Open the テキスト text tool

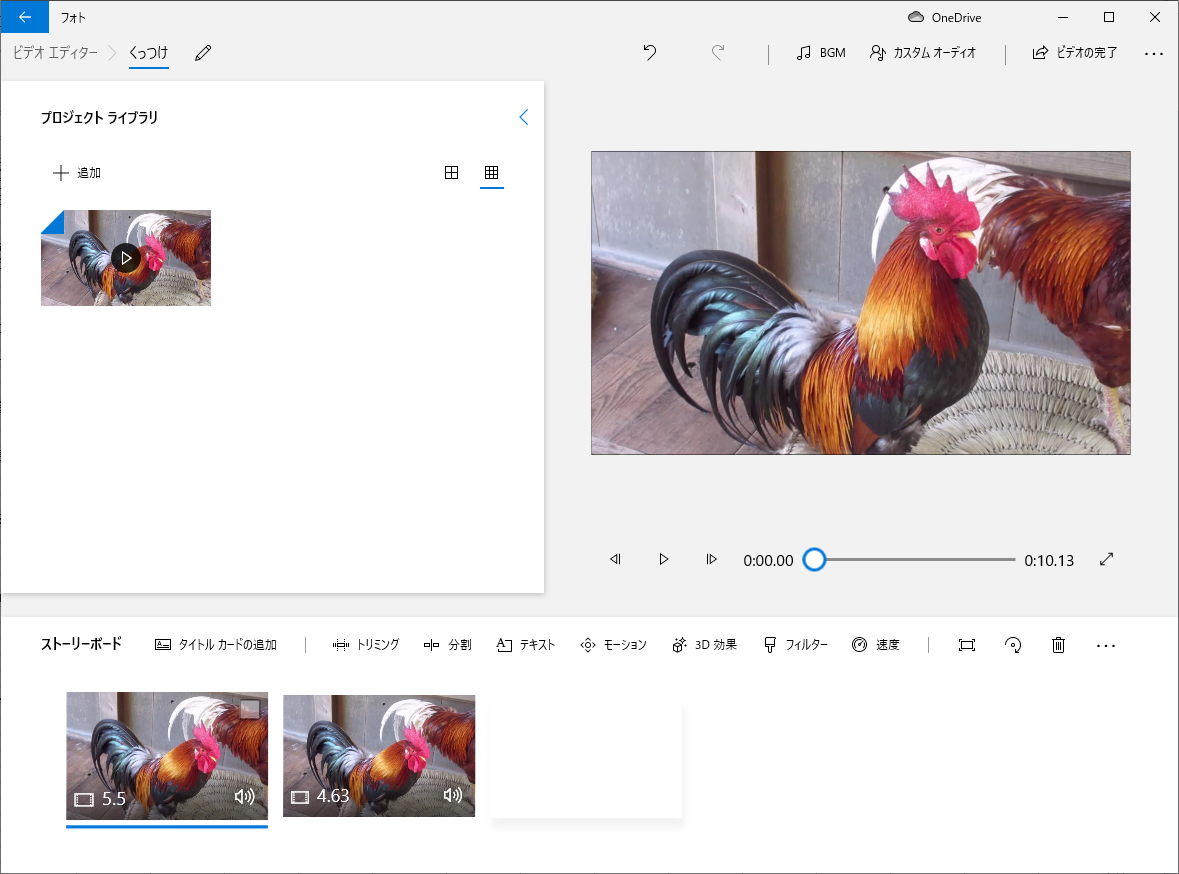(526, 645)
